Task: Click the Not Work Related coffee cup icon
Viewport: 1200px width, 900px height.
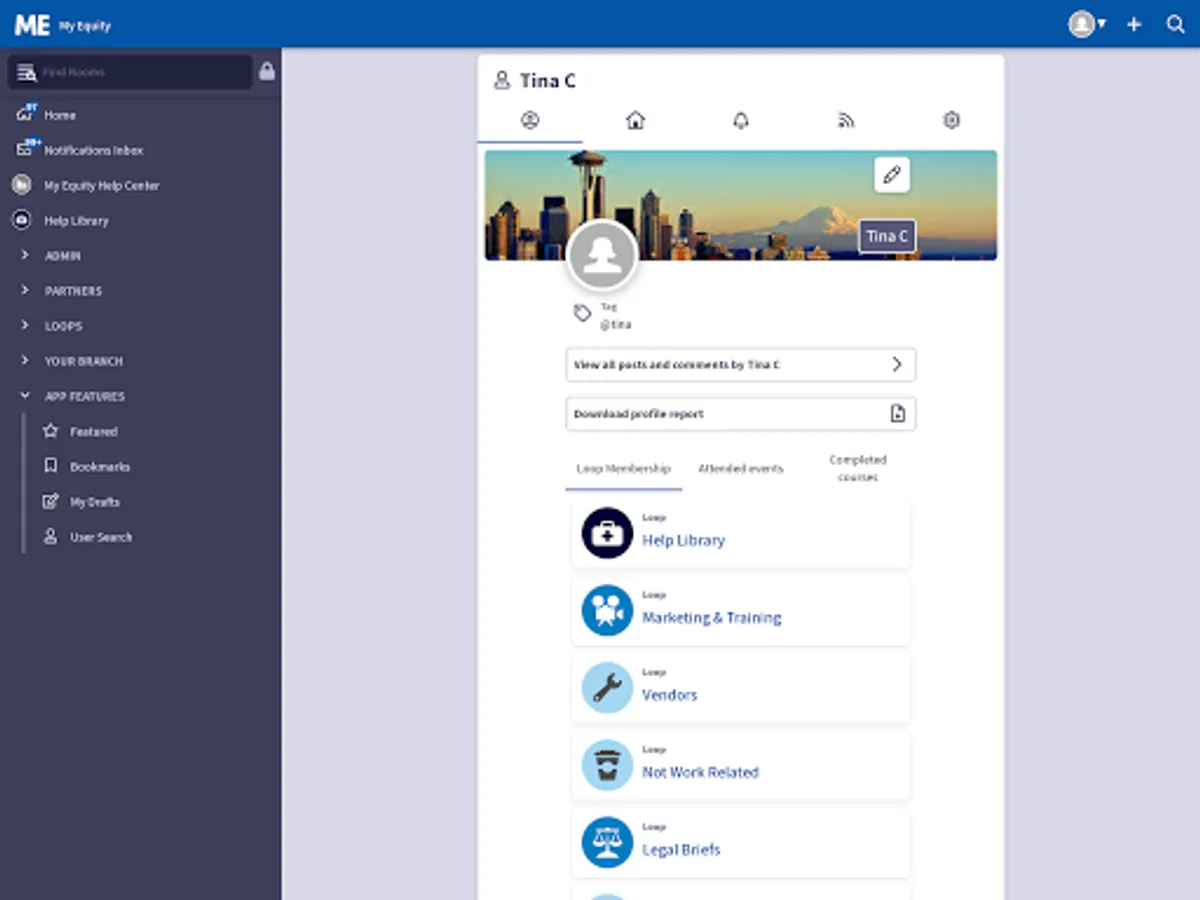Action: (x=607, y=765)
